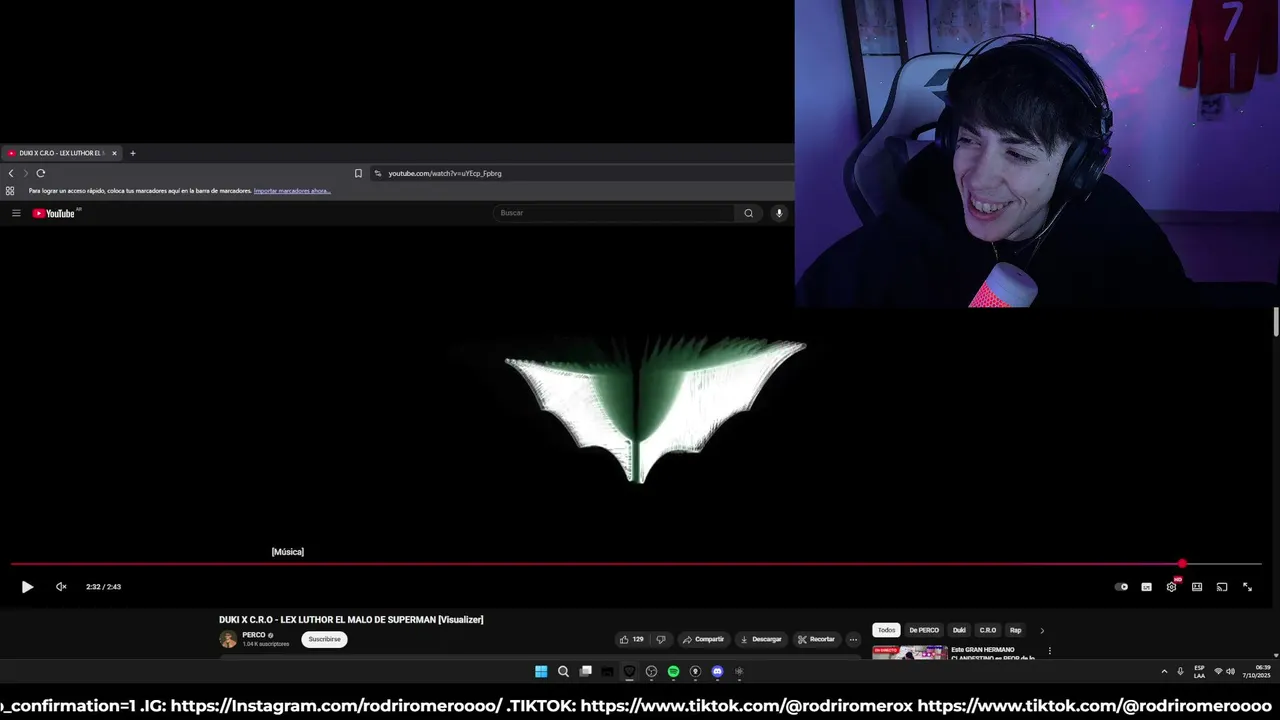Image resolution: width=1280 pixels, height=720 pixels.
Task: Open Brave browser from the taskbar
Action: (629, 672)
